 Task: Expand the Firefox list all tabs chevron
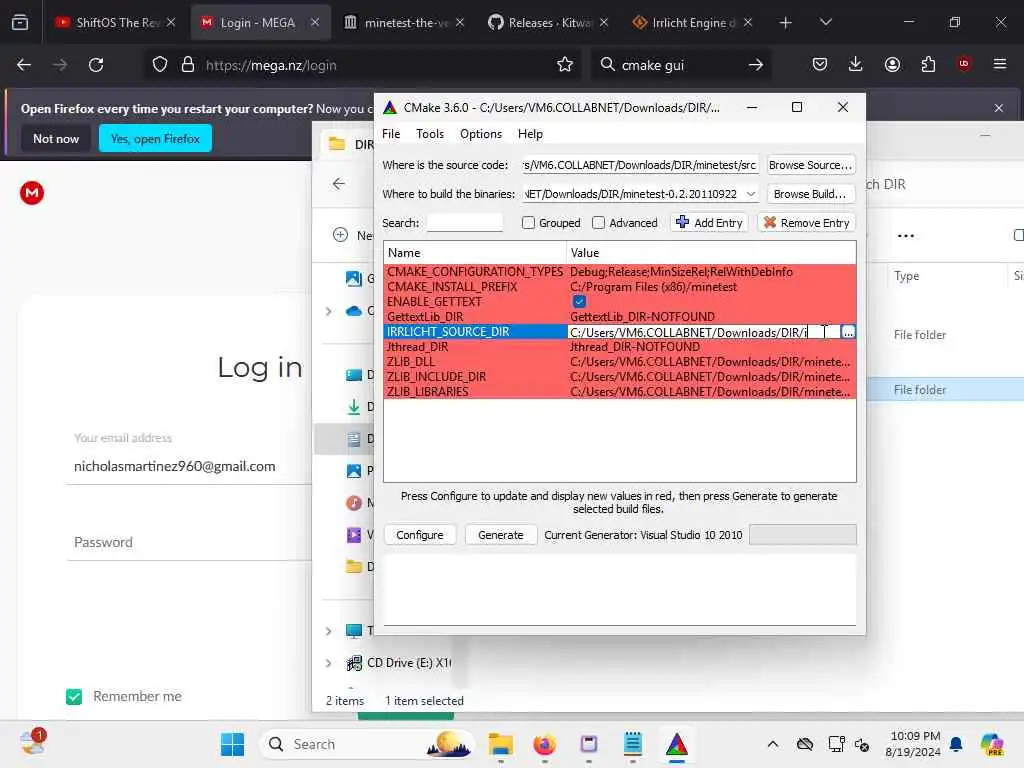[825, 22]
